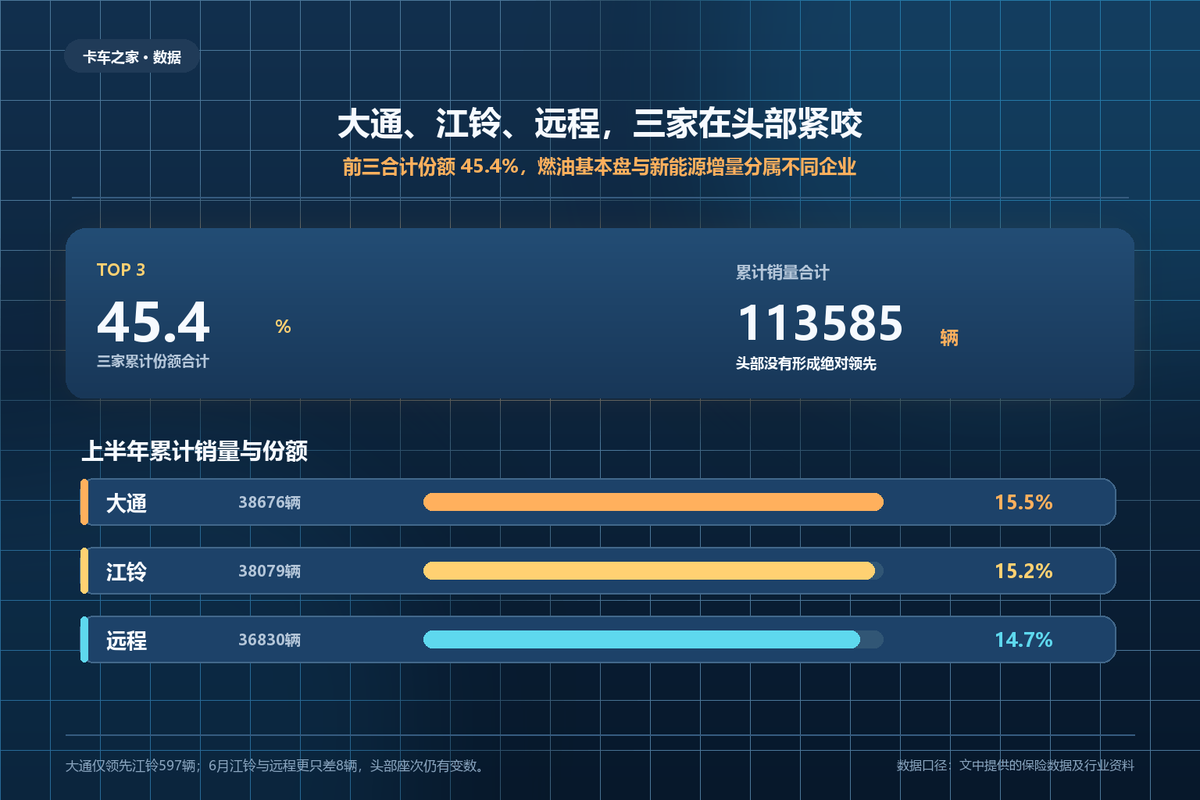The image size is (1200, 800).
Task: Click the 累计销量合计 label
Action: click(x=783, y=272)
